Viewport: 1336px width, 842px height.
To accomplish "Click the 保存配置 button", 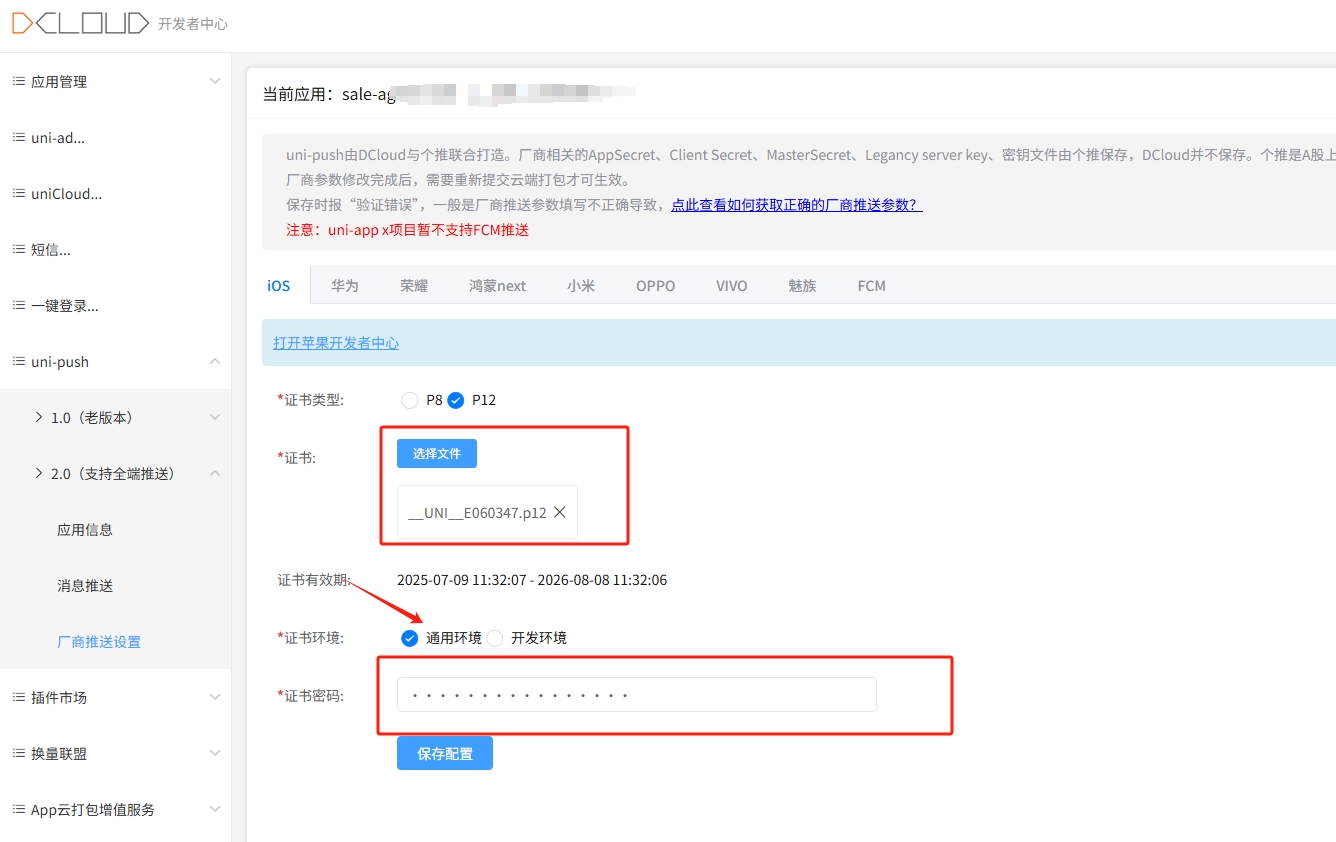I will tap(445, 753).
